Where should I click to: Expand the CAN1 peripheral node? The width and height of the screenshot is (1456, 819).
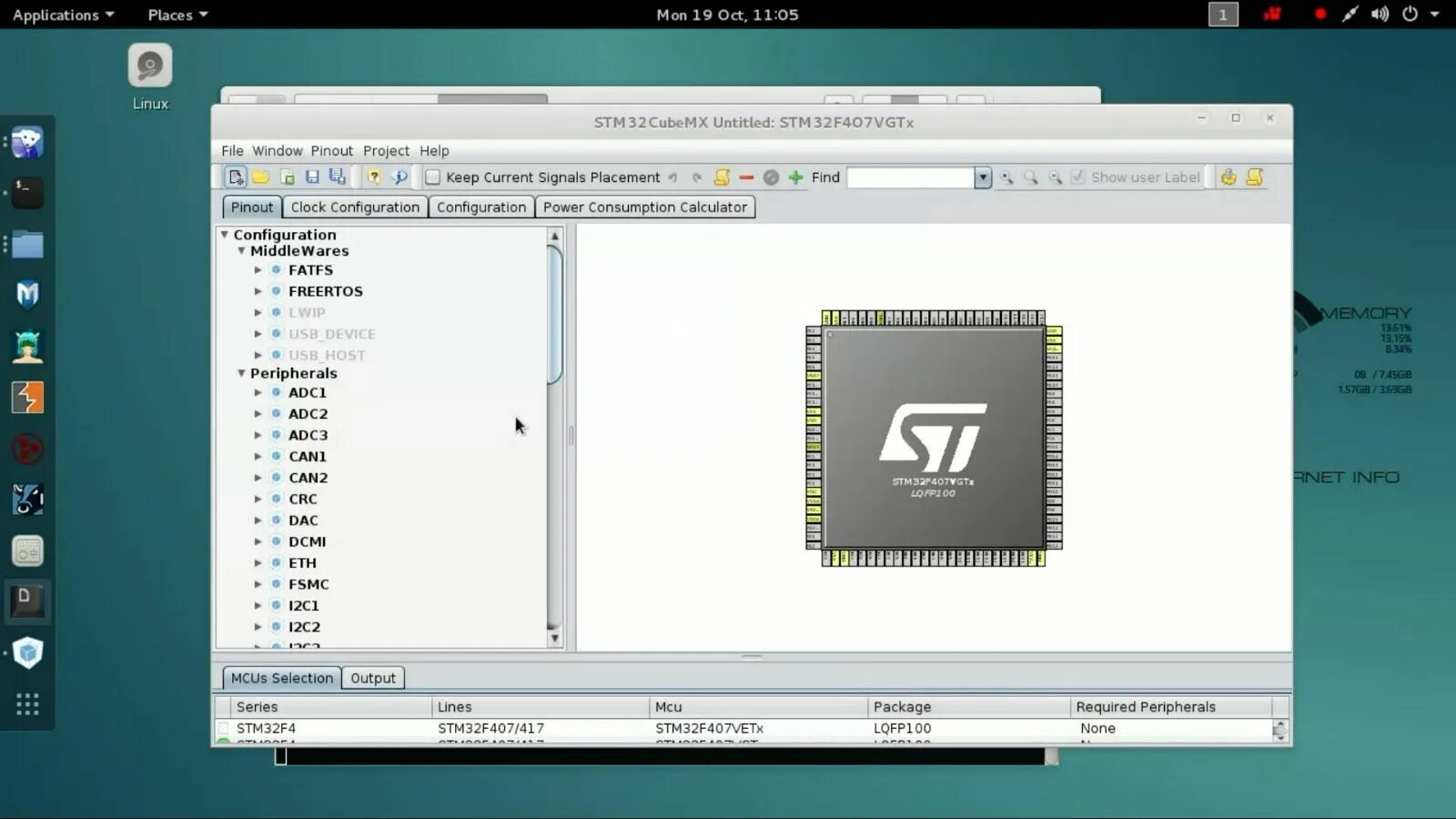pos(258,457)
